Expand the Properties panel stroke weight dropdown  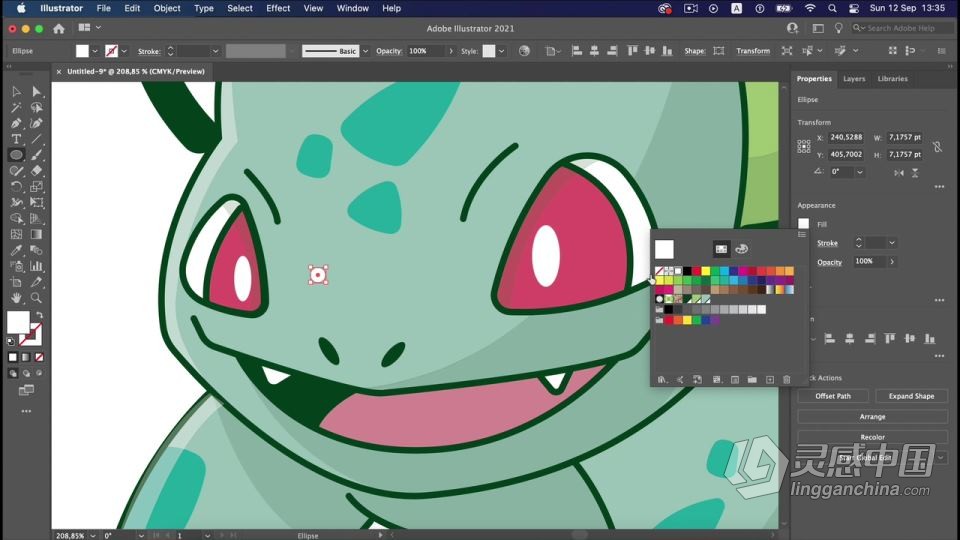[892, 243]
